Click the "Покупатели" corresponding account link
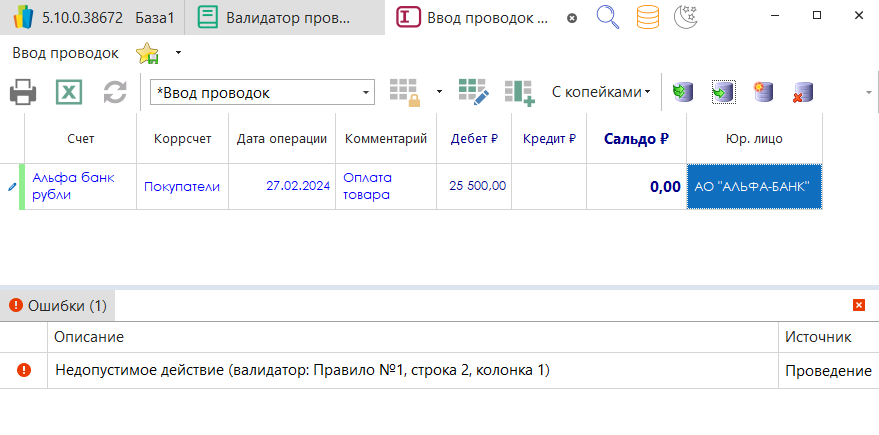The height and width of the screenshot is (435, 879). click(182, 186)
